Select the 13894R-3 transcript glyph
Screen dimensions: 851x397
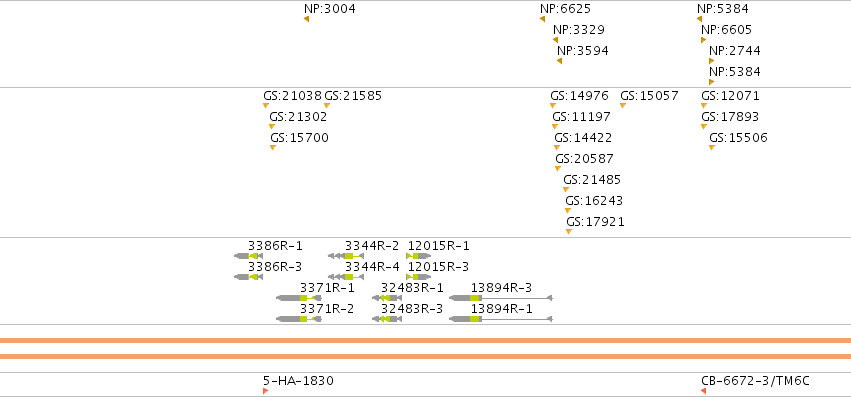click(501, 298)
